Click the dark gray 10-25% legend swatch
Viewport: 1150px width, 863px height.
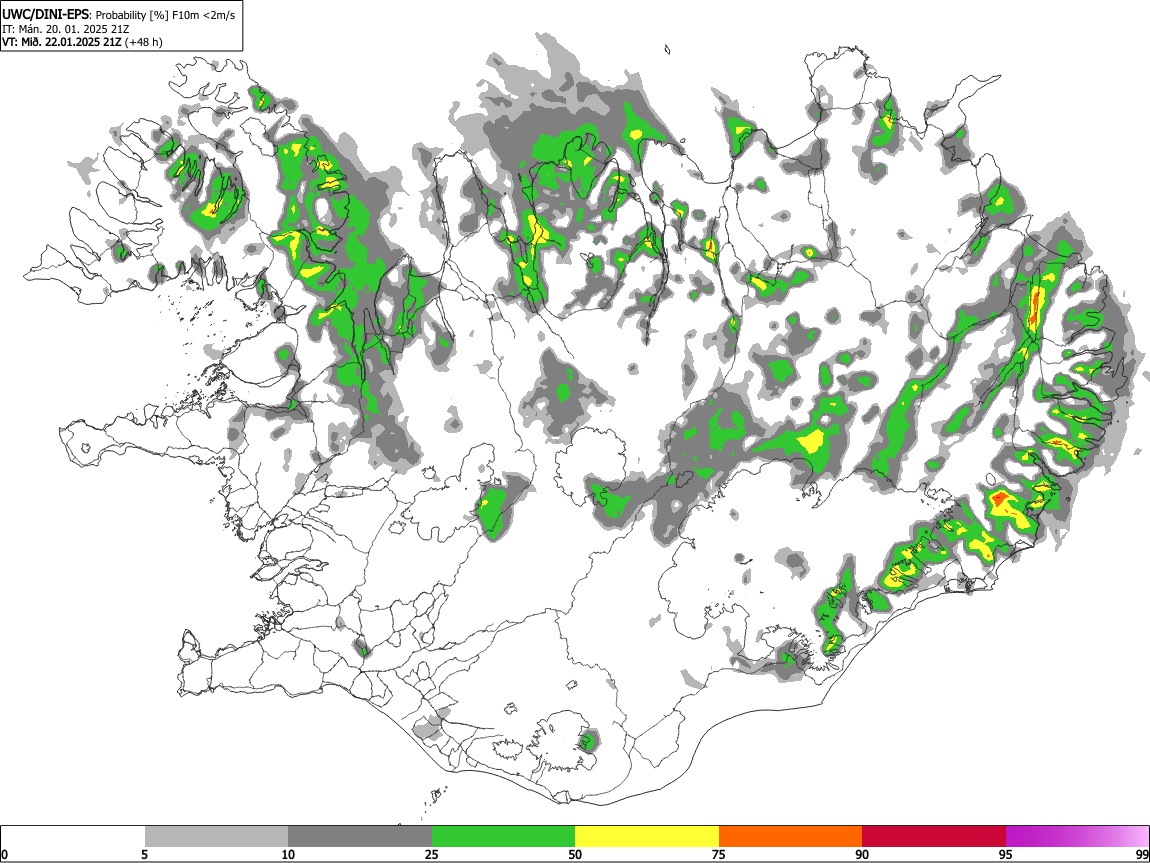360,837
